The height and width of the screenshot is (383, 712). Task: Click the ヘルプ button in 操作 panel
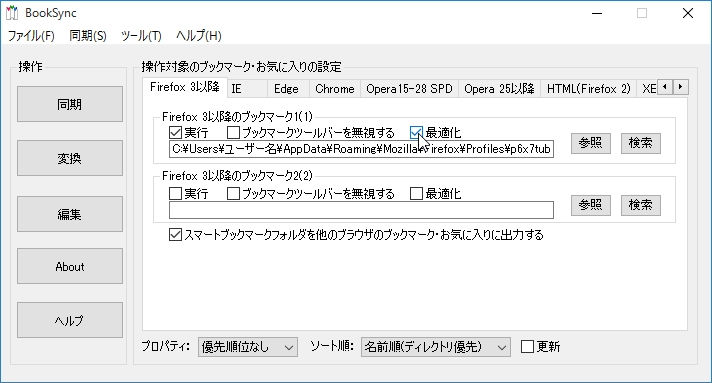(70, 320)
